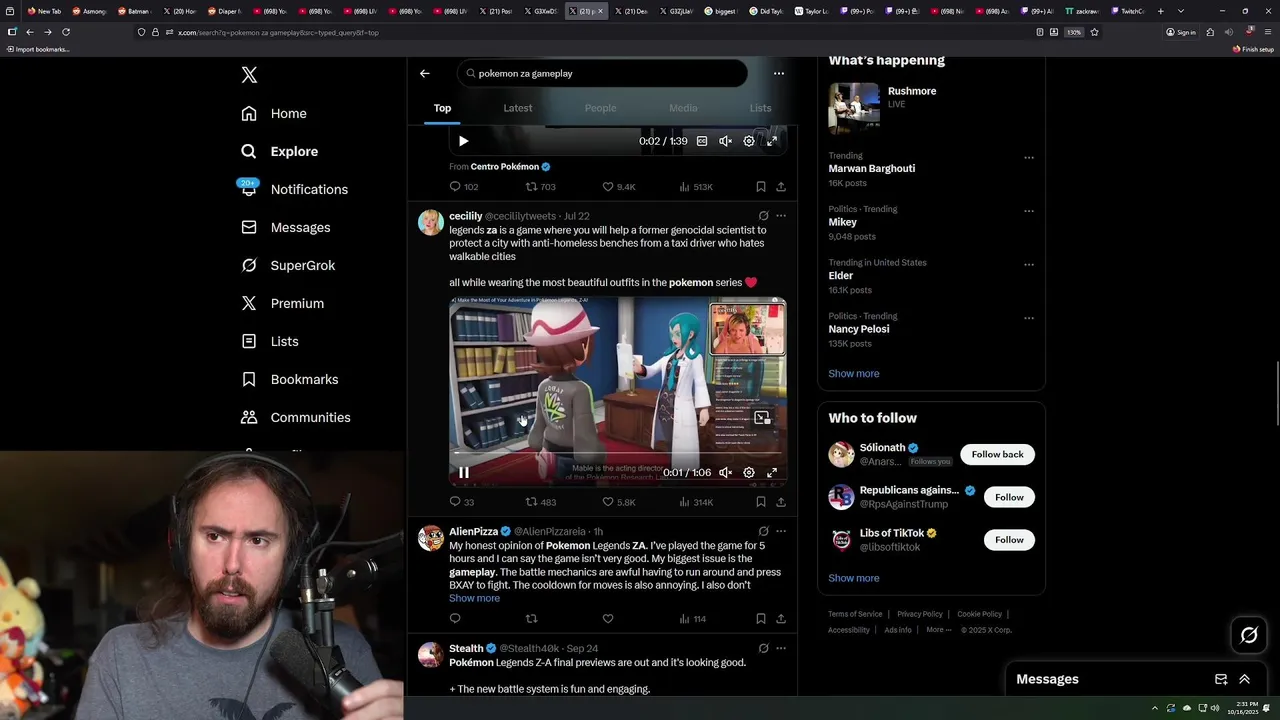
Task: Open settings on Centro Pokémon video
Action: 749,141
